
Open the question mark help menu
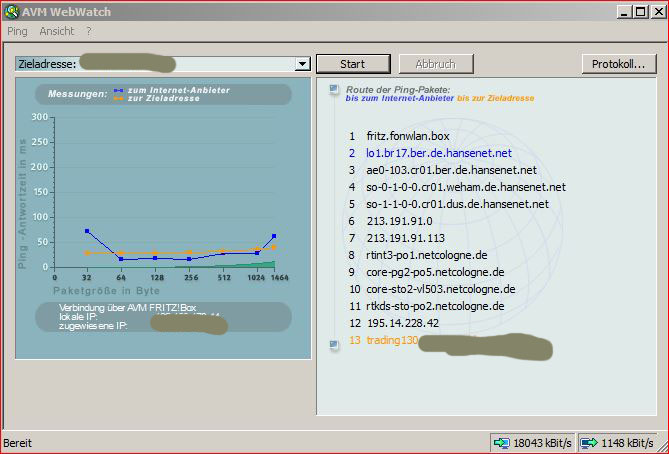pyautogui.click(x=89, y=31)
